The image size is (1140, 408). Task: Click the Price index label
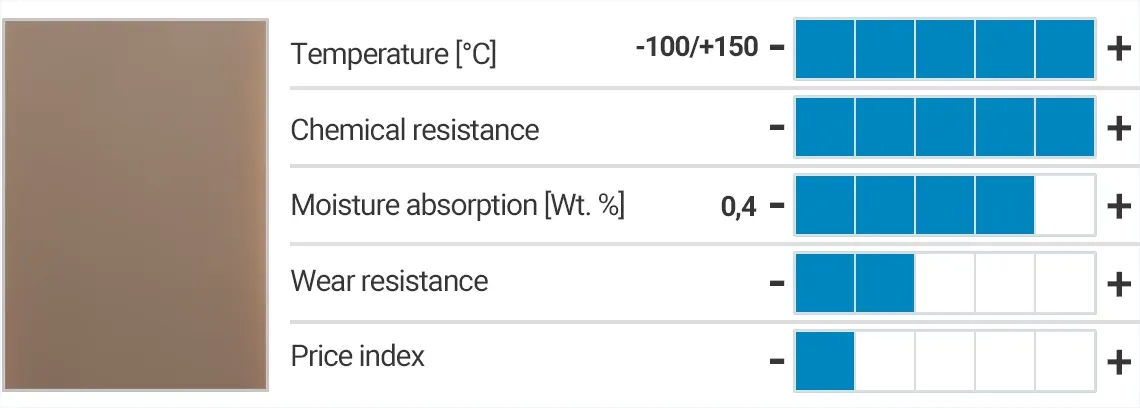point(357,356)
